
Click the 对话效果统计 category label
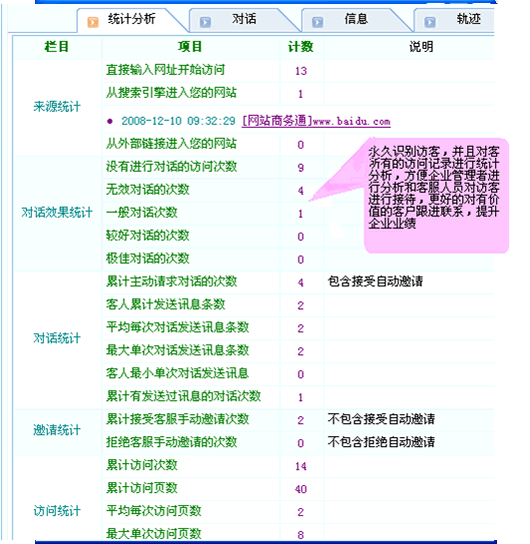click(x=57, y=212)
